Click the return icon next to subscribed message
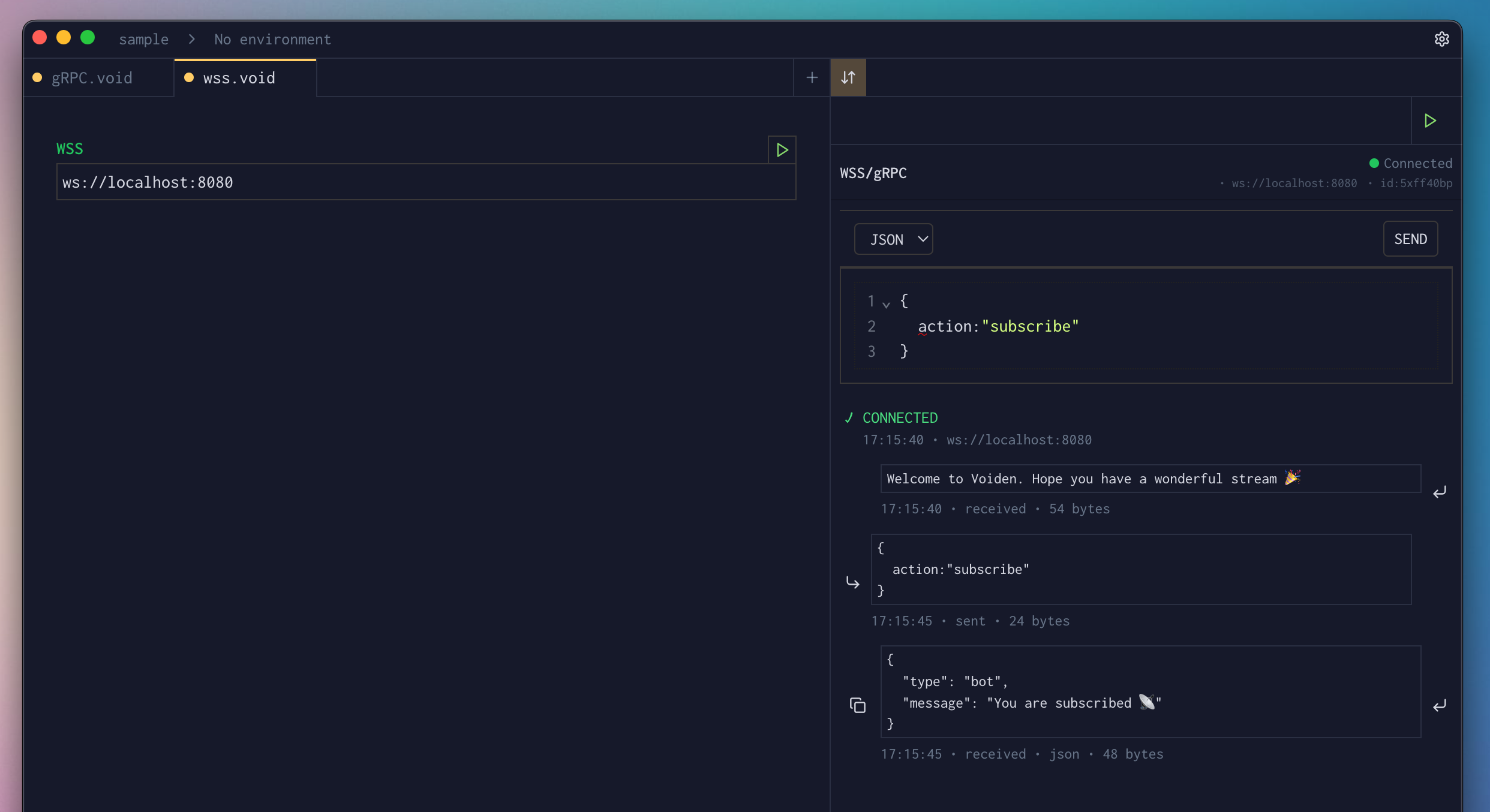This screenshot has height=812, width=1490. point(1440,705)
